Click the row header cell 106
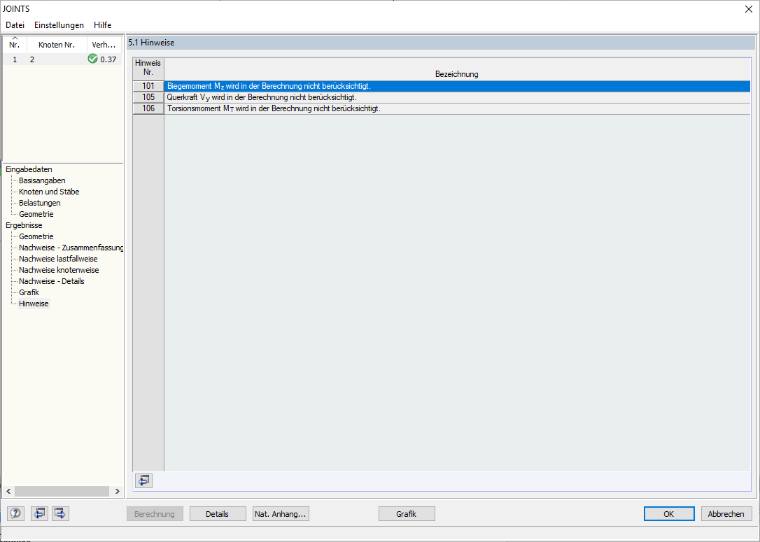Screen dimensions: 760x542 tap(148, 109)
